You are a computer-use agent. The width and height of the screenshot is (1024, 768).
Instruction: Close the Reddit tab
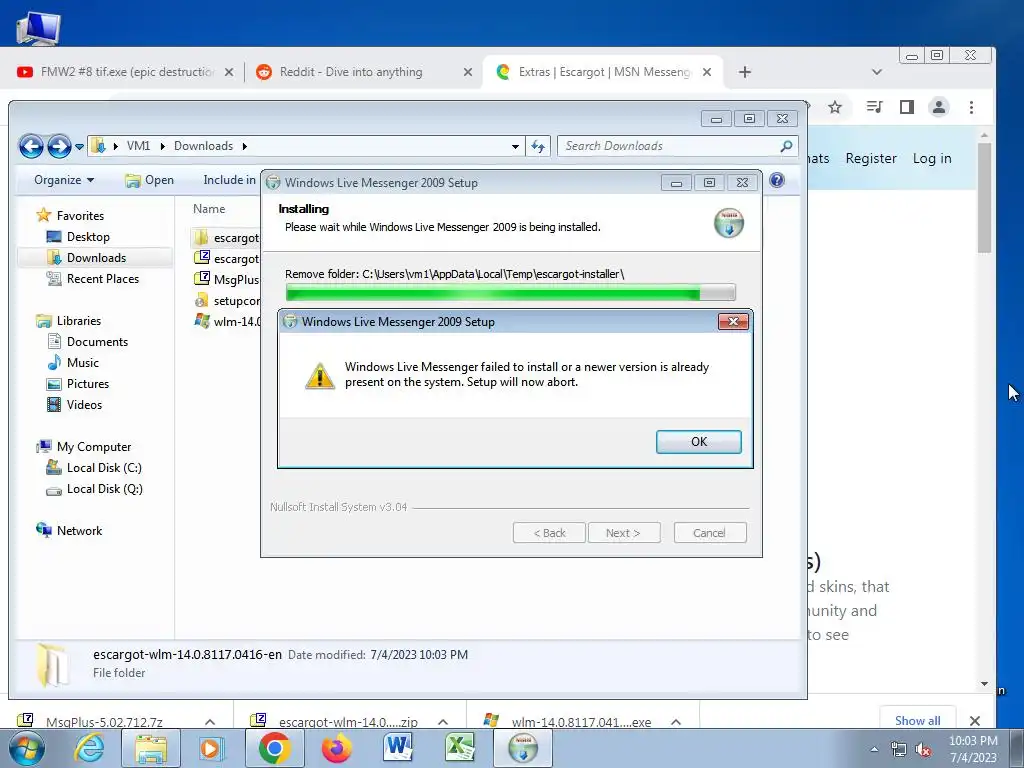(x=468, y=72)
